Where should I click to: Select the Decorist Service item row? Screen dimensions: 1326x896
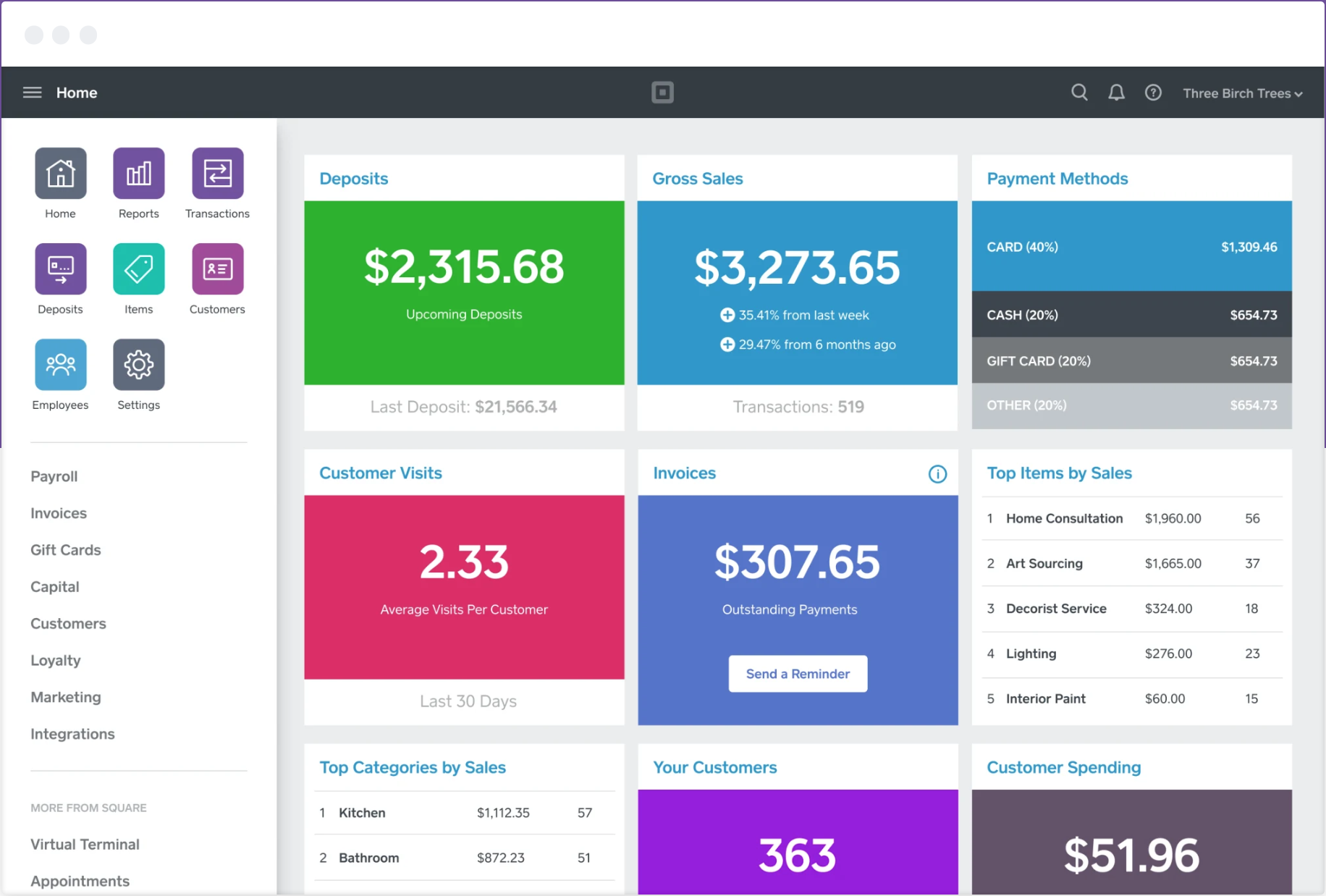coord(1132,609)
